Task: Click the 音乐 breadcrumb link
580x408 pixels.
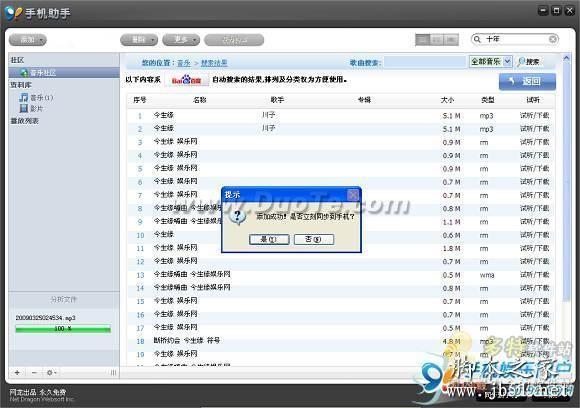Action: tap(184, 63)
